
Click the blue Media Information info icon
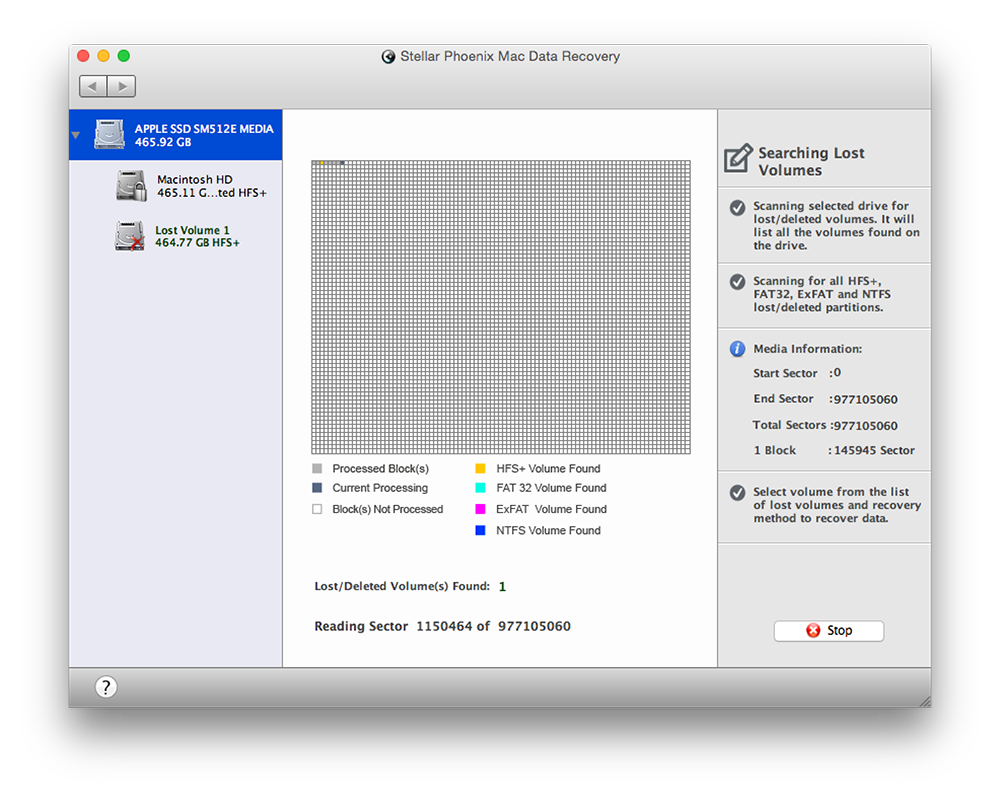(x=738, y=349)
